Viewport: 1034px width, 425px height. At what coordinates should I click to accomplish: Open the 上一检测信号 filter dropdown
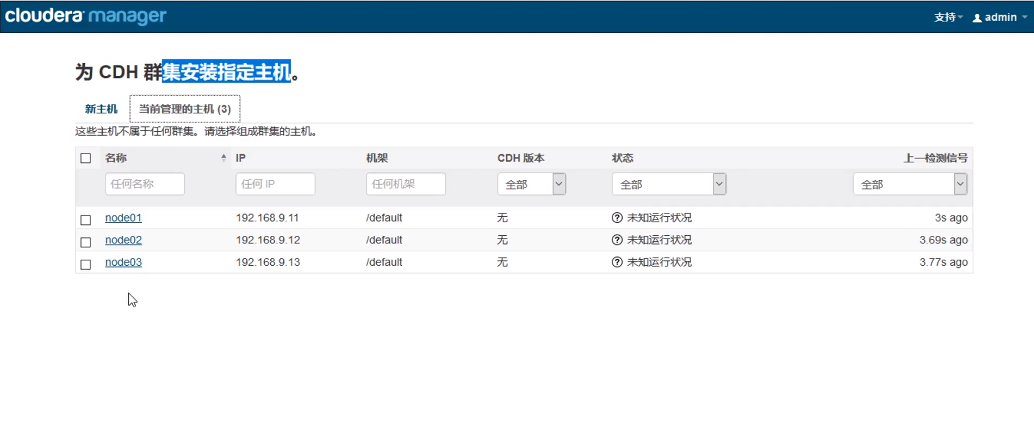click(x=910, y=185)
